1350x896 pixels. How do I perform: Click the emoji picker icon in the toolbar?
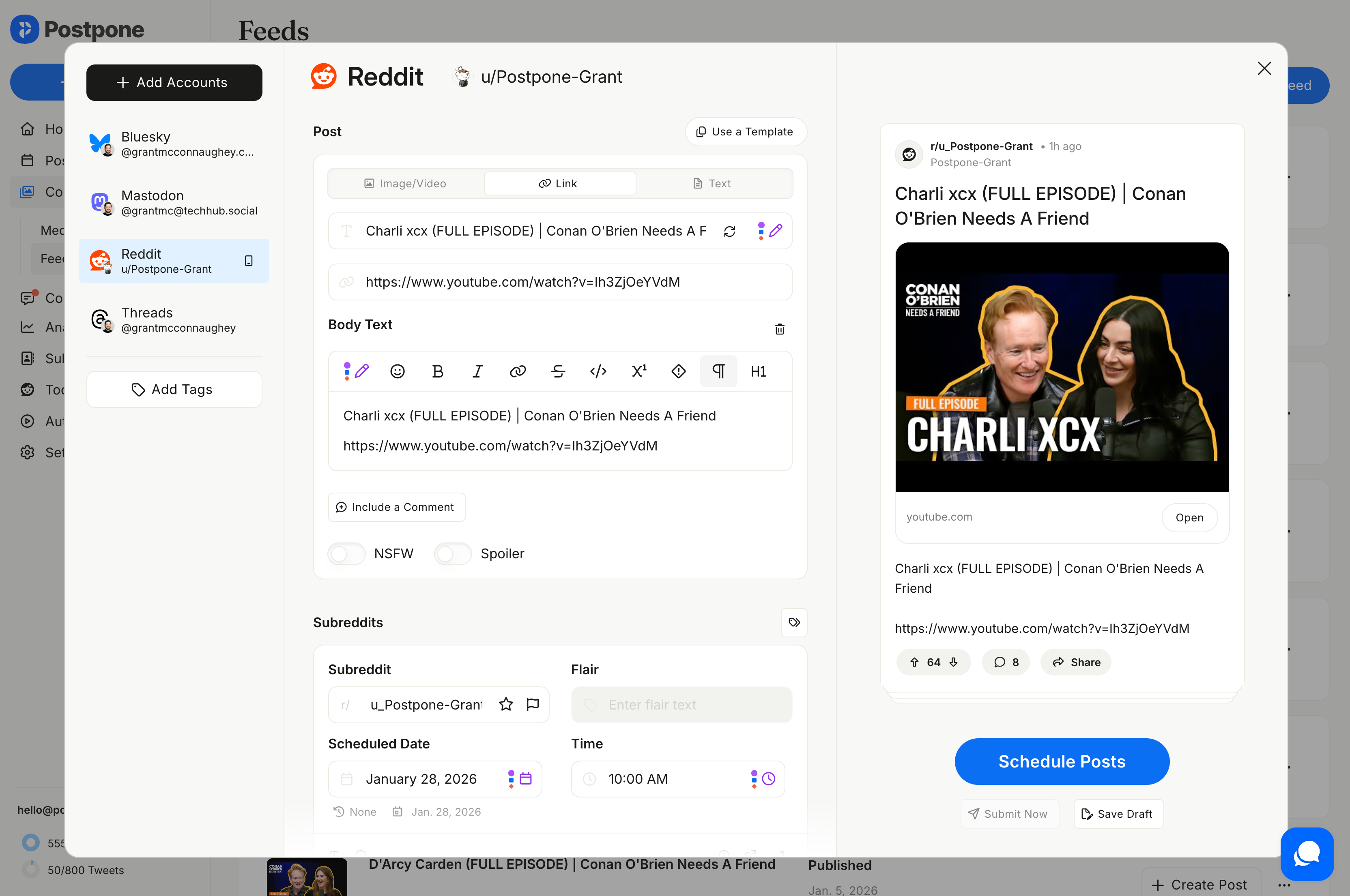click(x=398, y=371)
